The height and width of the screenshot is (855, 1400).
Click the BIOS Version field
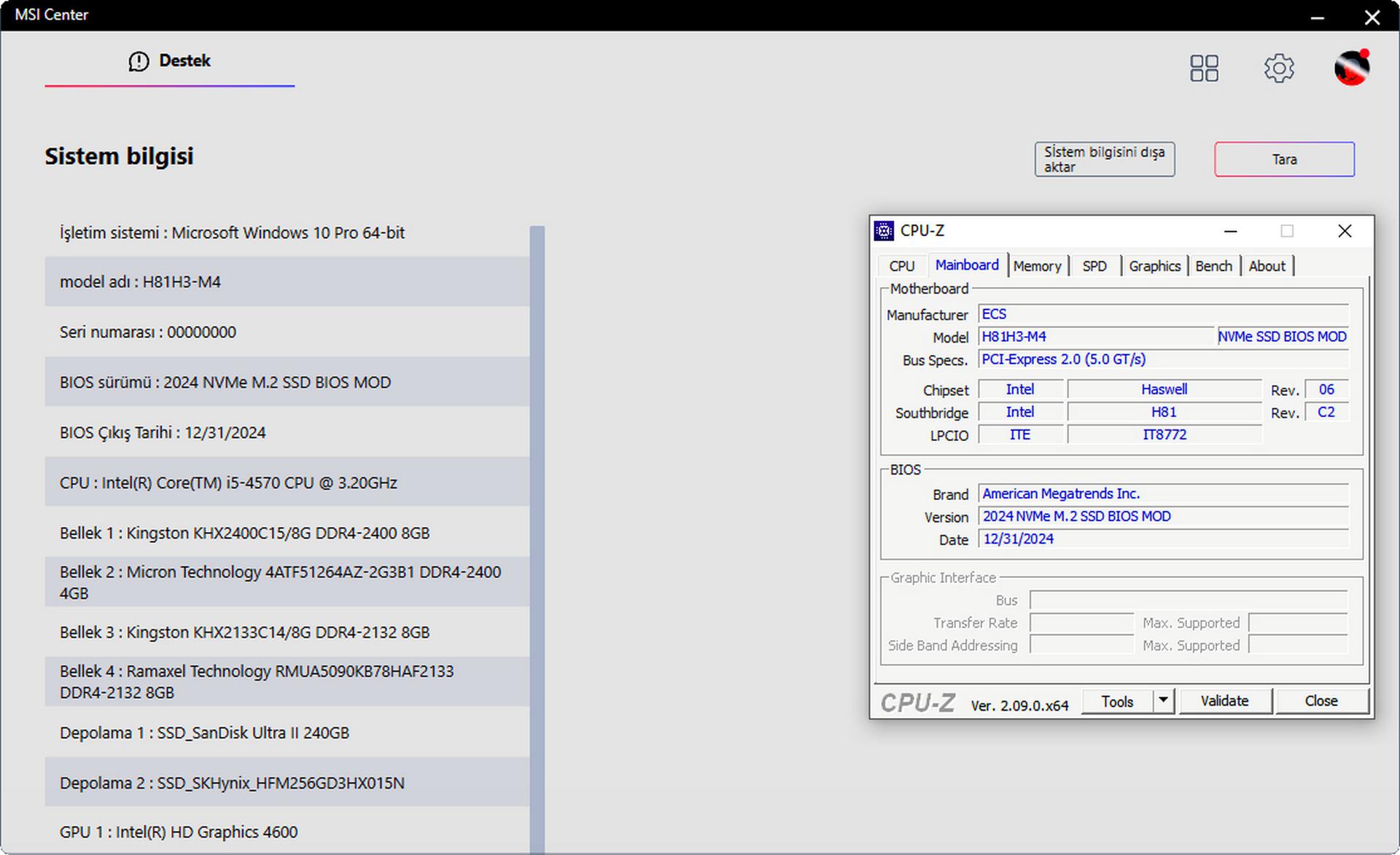click(x=1162, y=517)
